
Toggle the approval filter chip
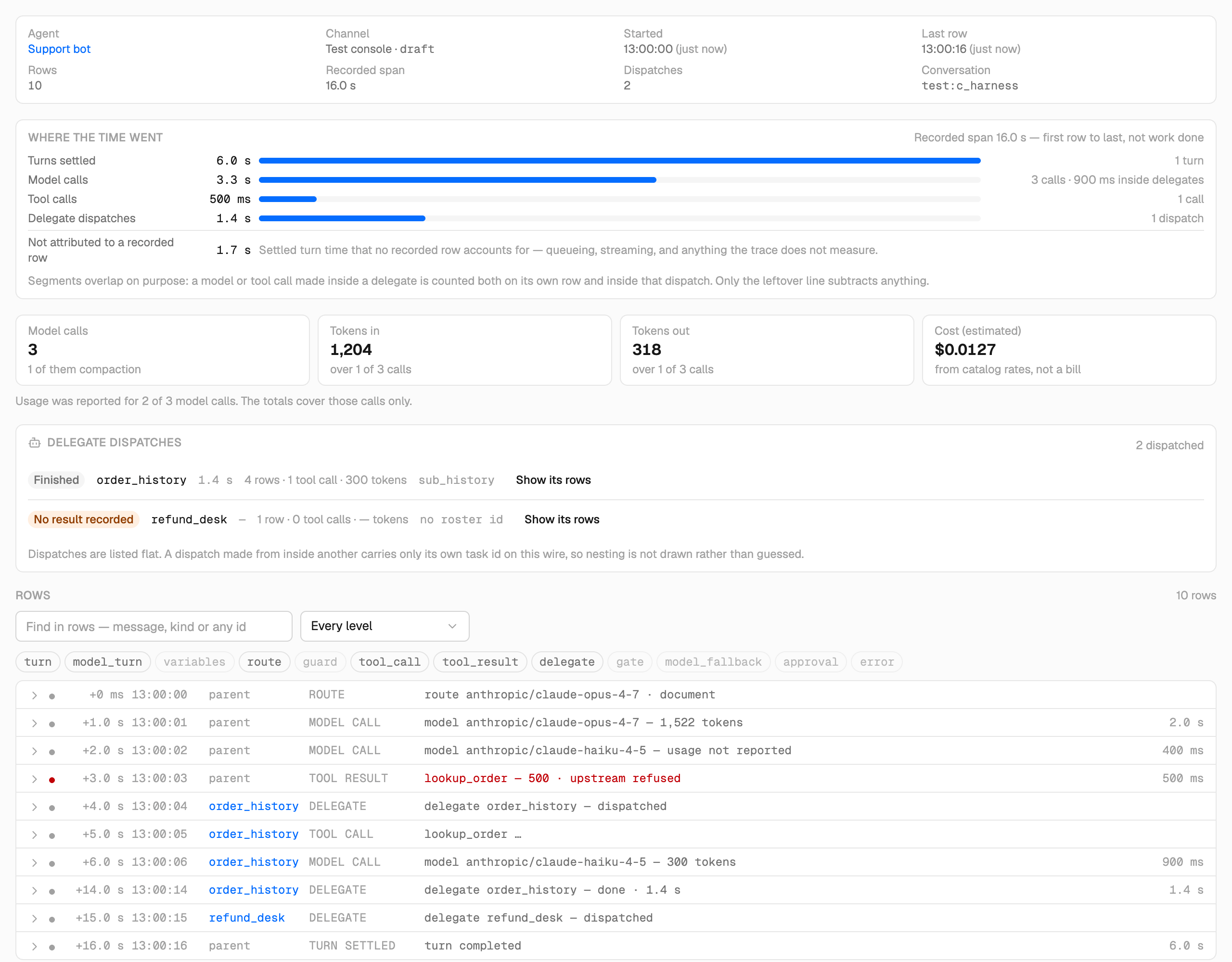point(810,662)
